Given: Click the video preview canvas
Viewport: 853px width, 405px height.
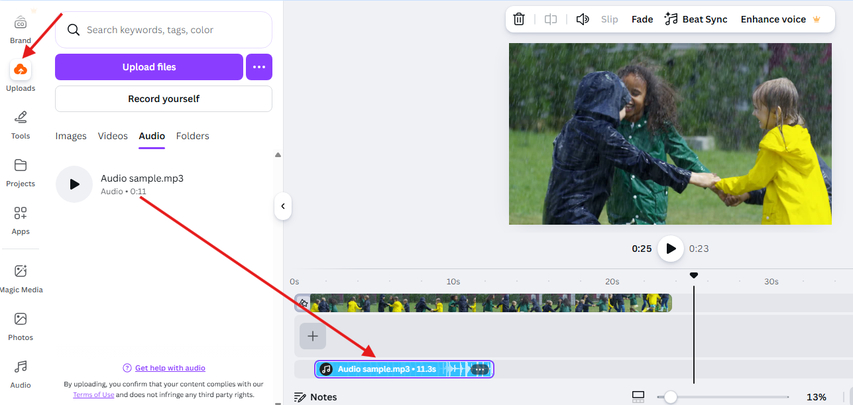Looking at the screenshot, I should pos(670,134).
